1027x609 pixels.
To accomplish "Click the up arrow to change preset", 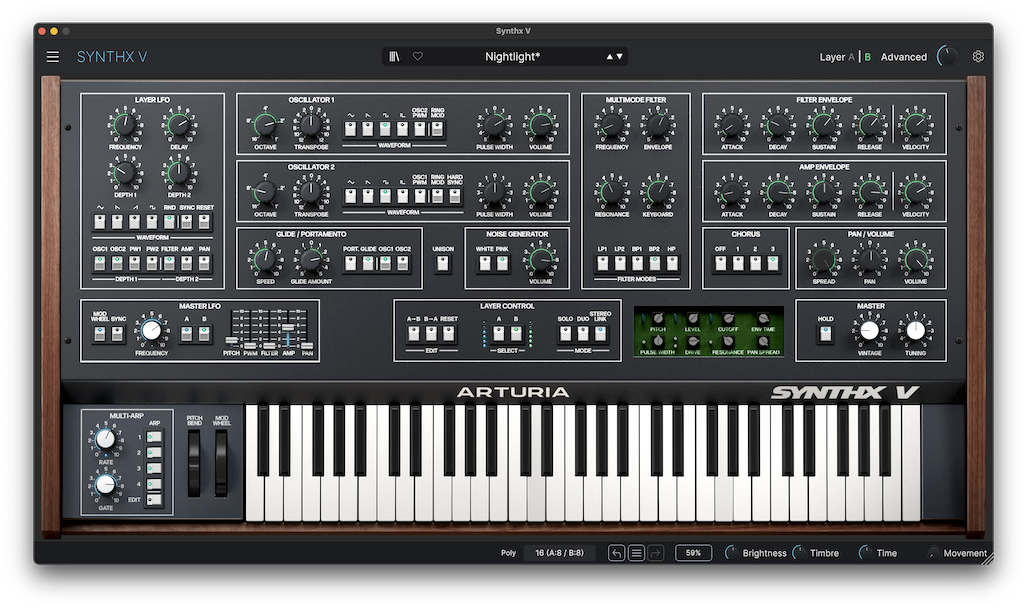I will pyautogui.click(x=609, y=56).
